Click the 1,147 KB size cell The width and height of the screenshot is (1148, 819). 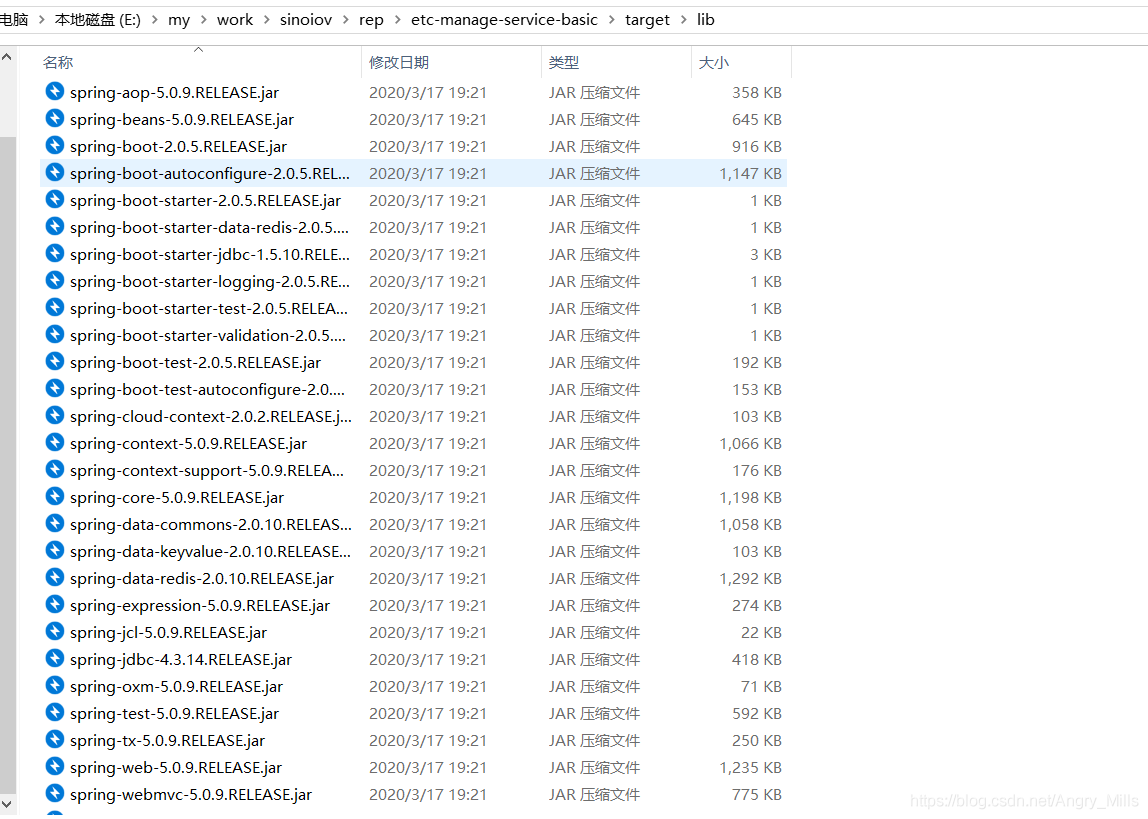[x=750, y=173]
